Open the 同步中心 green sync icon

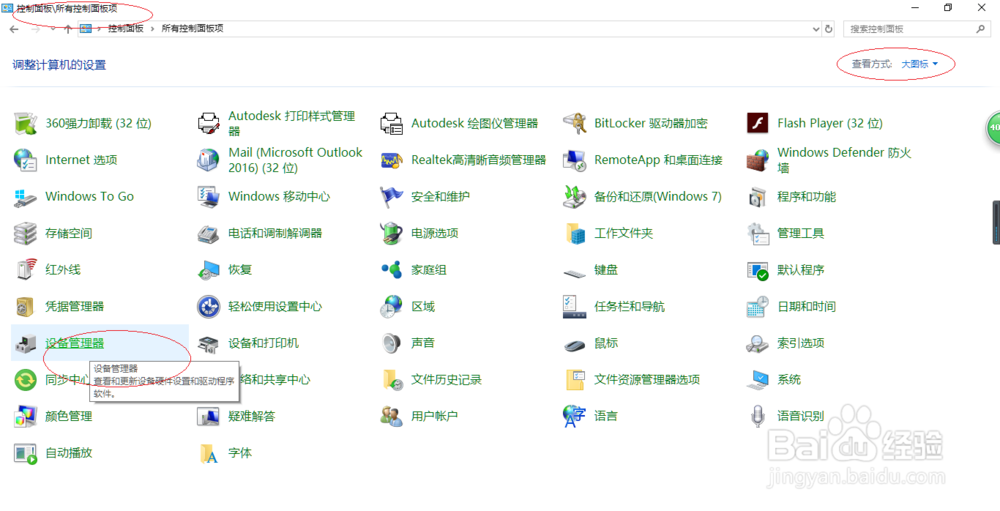click(25, 380)
